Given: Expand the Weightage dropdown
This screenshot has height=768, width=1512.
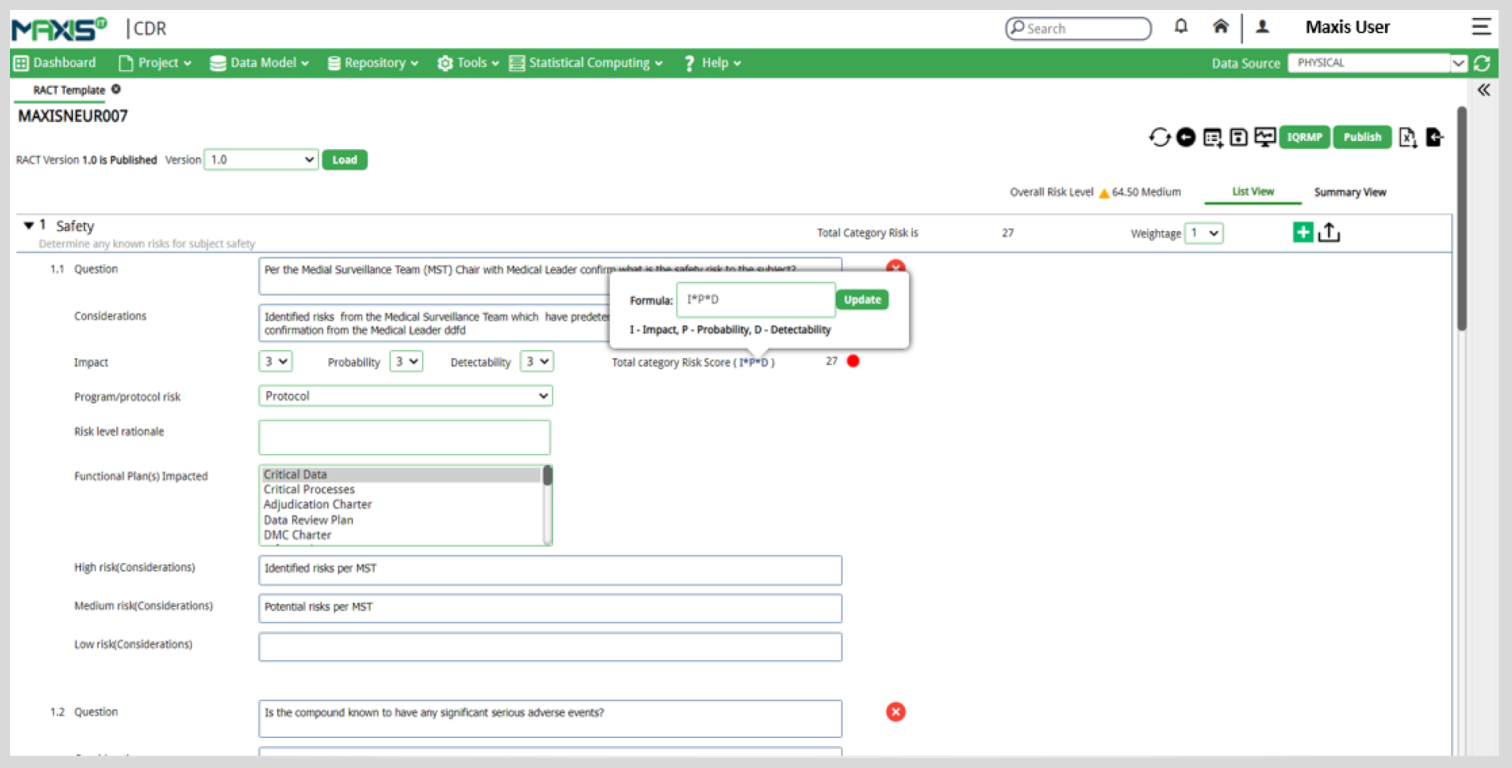Looking at the screenshot, I should (x=1204, y=233).
